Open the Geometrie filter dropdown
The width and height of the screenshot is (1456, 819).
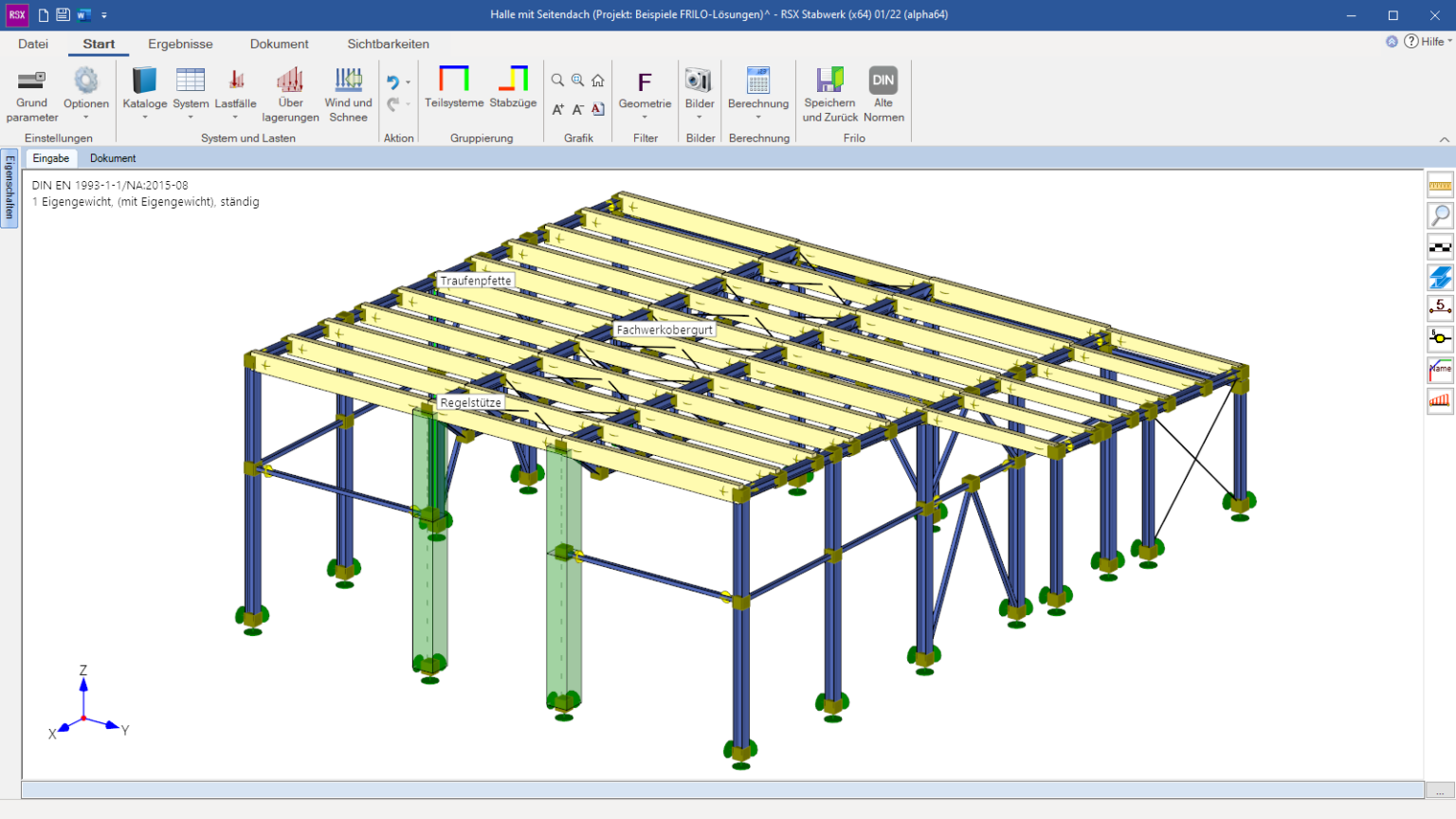click(645, 118)
